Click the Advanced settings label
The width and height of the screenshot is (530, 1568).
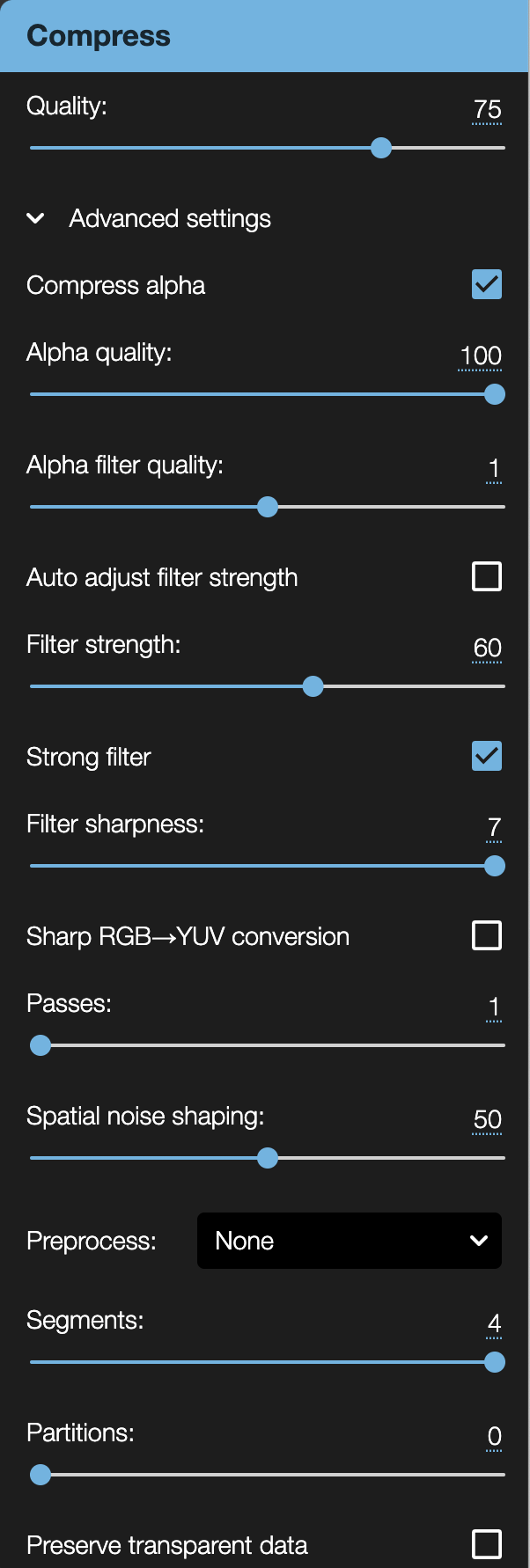tap(170, 218)
